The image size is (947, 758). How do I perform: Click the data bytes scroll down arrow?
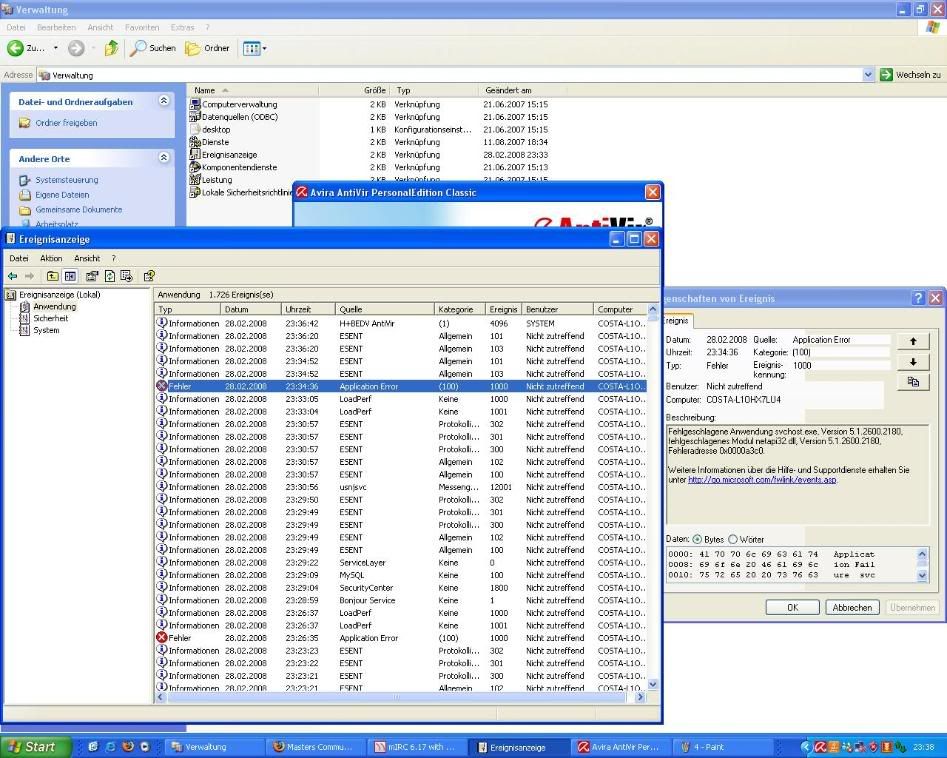click(x=922, y=576)
